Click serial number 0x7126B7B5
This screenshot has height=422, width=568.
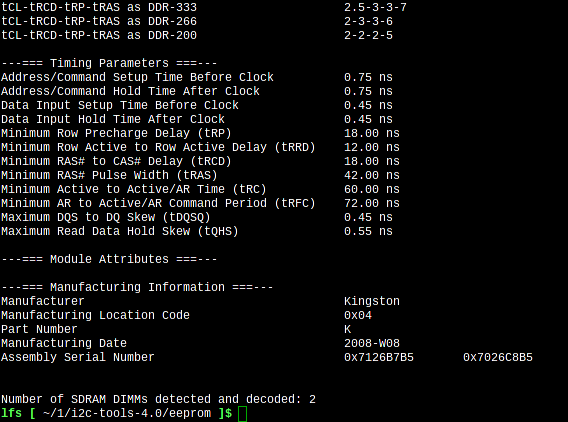tap(379, 358)
